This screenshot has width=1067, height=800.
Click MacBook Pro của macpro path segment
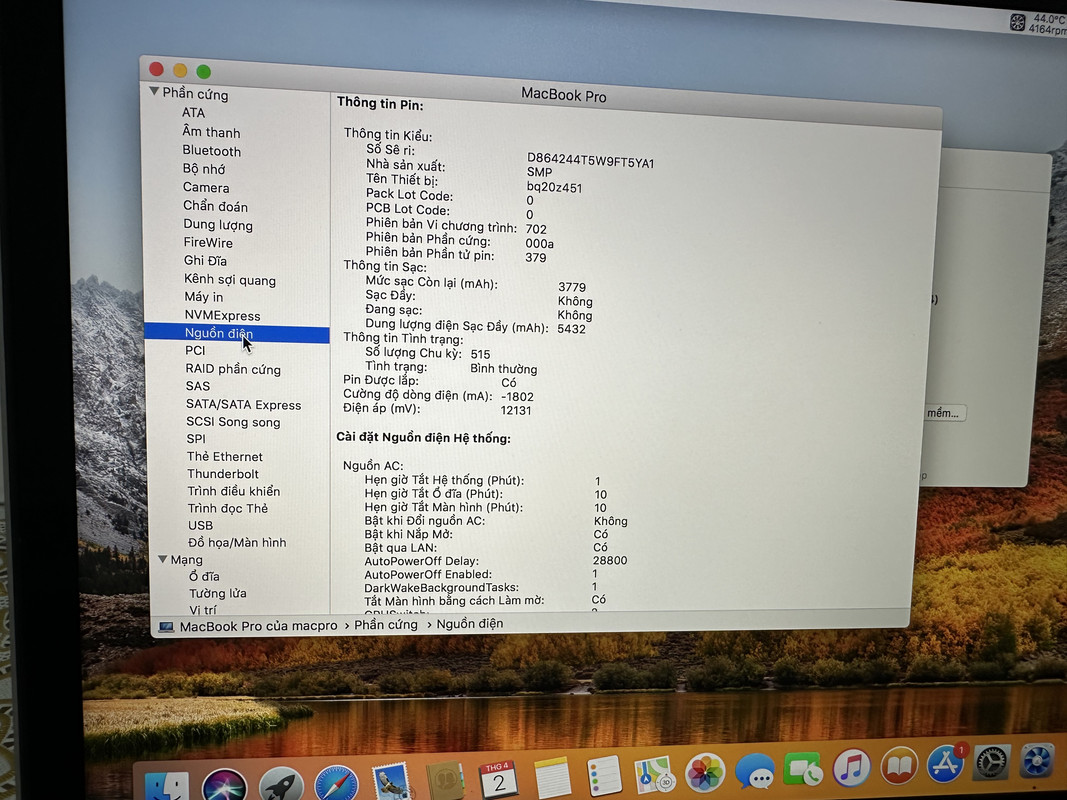tap(258, 626)
